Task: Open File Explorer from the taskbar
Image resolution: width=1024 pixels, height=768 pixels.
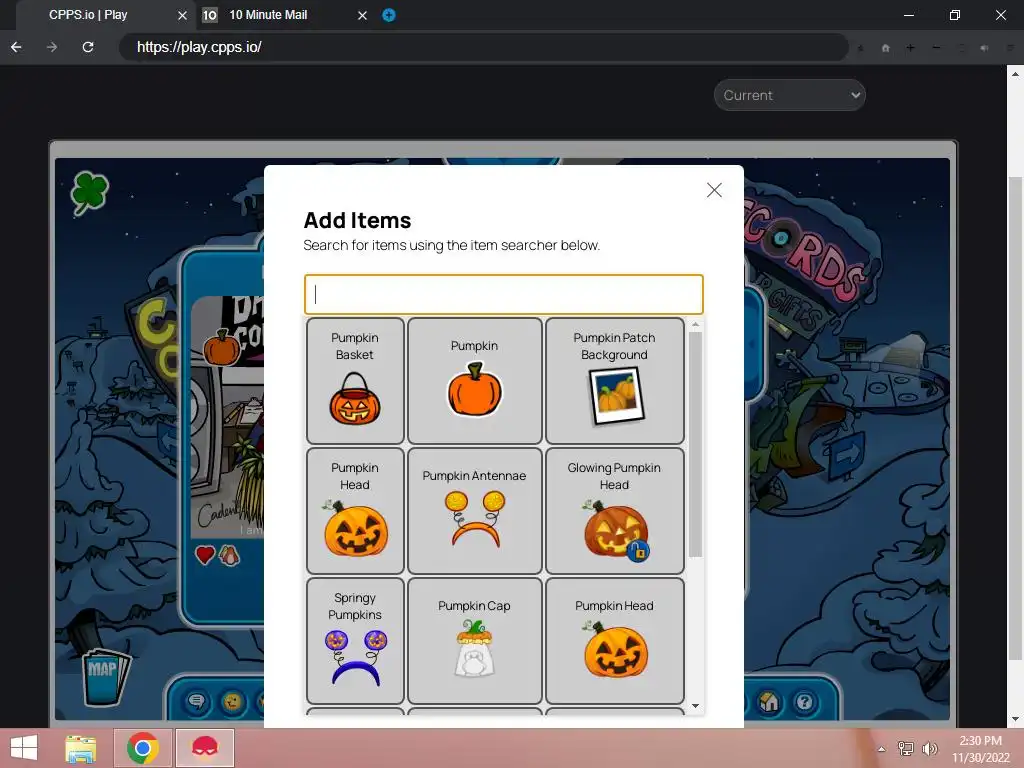Action: (x=81, y=748)
